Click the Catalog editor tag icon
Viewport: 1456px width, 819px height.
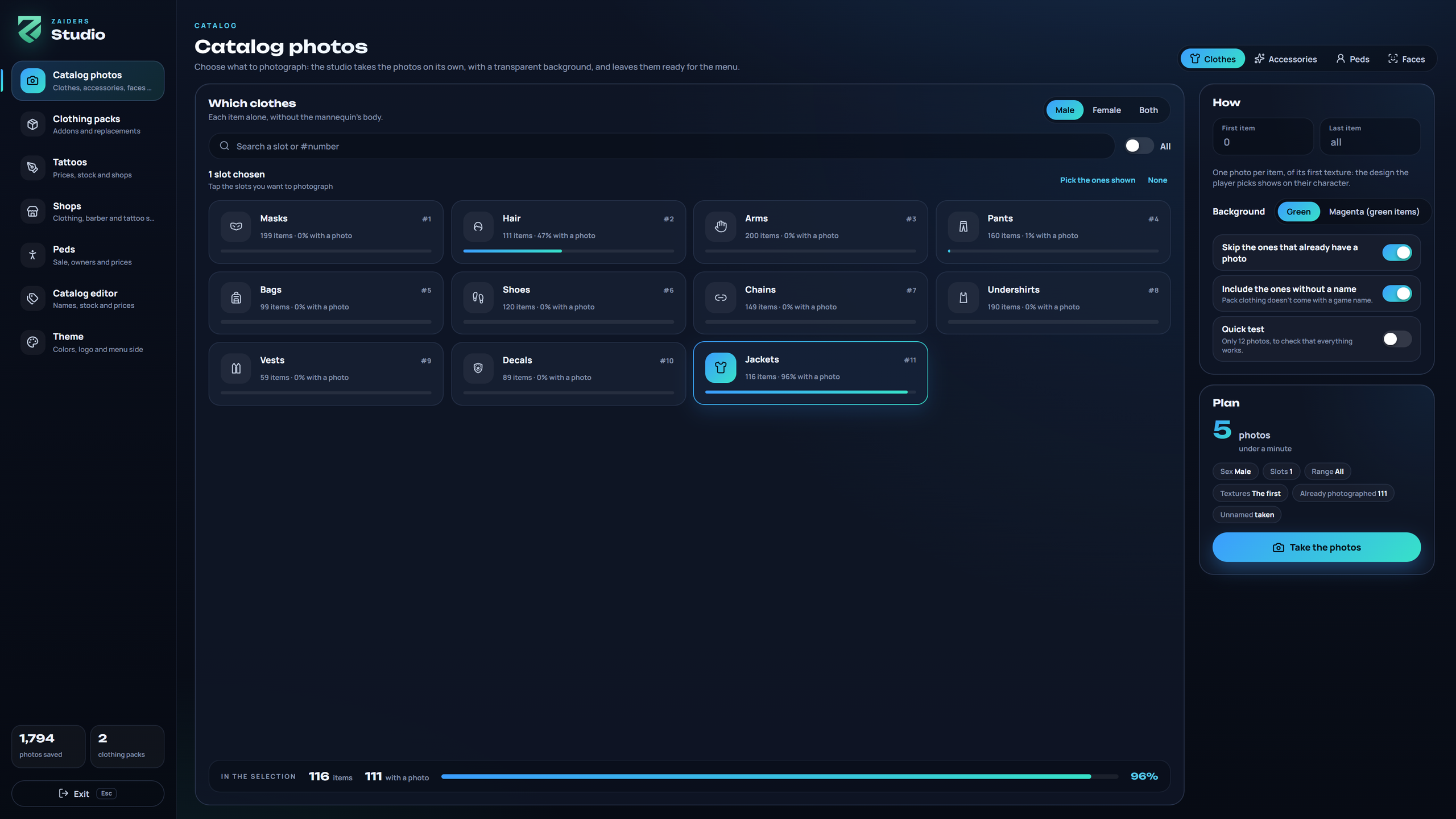[x=32, y=299]
